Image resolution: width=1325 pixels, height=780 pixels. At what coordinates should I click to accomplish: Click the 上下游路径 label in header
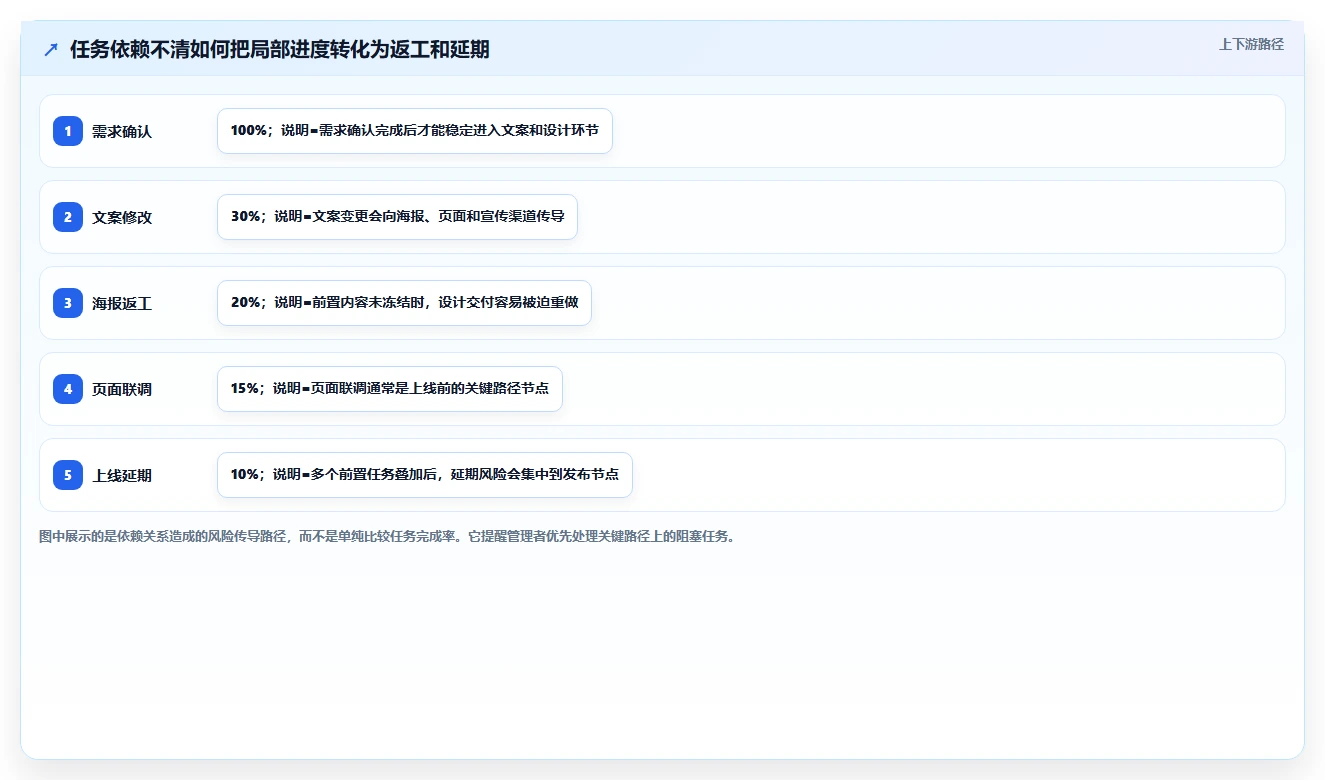tap(1251, 45)
